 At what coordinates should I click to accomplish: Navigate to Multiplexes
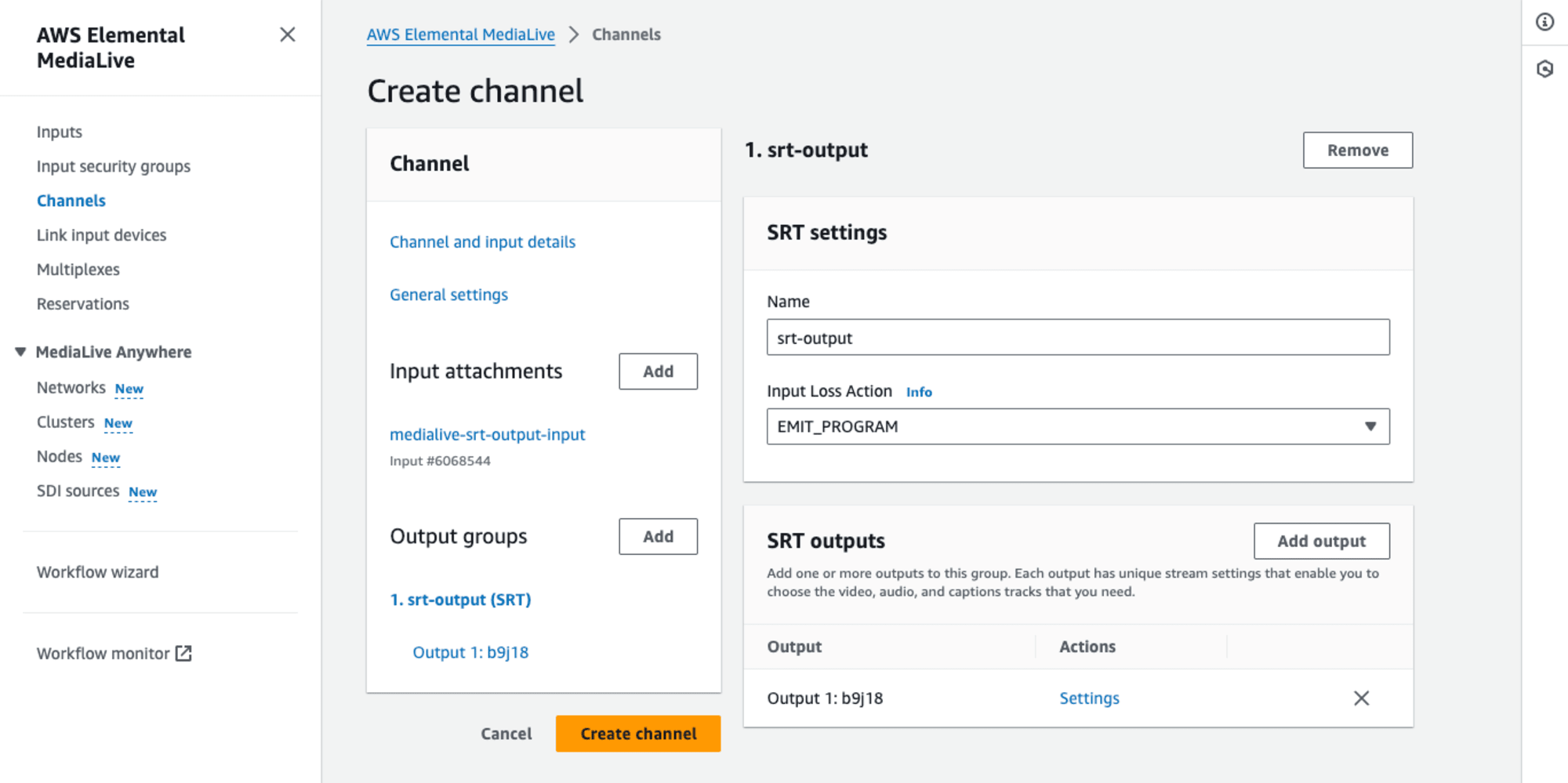[78, 270]
